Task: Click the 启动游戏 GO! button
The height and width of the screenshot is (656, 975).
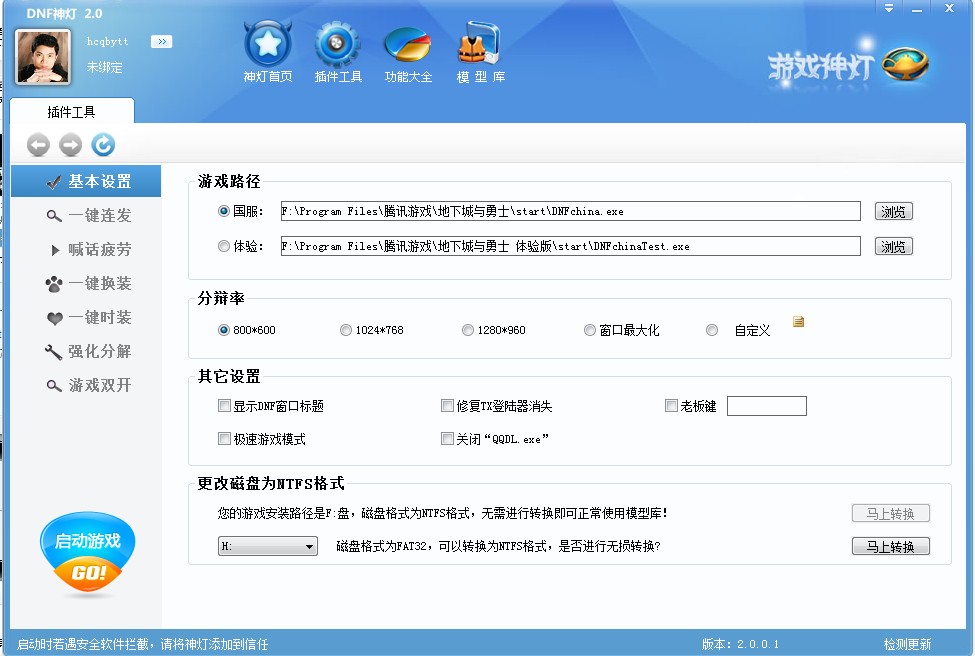Action: [x=88, y=553]
